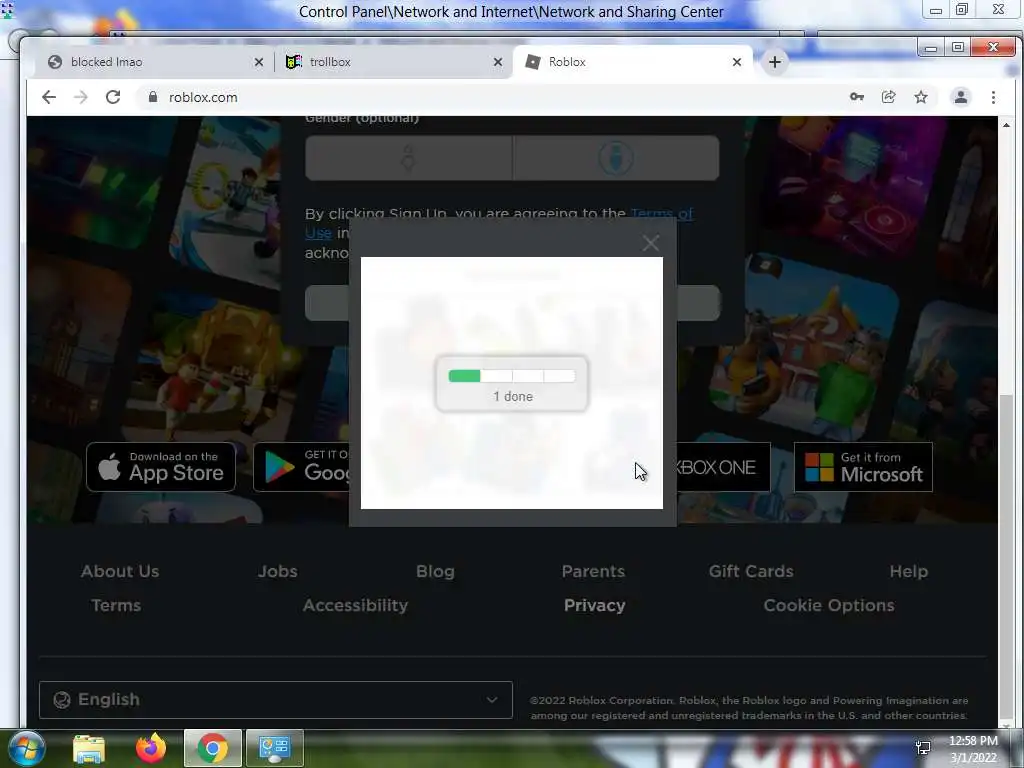Click the forward navigation arrow
The height and width of the screenshot is (768, 1024).
tap(80, 97)
